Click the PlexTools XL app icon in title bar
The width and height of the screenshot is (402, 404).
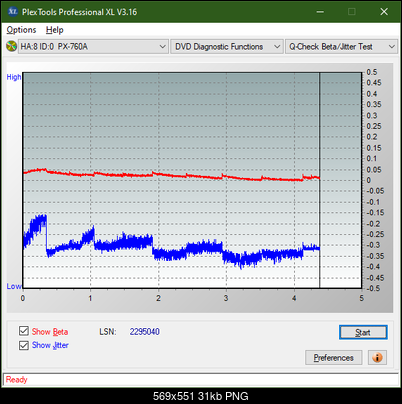point(12,12)
